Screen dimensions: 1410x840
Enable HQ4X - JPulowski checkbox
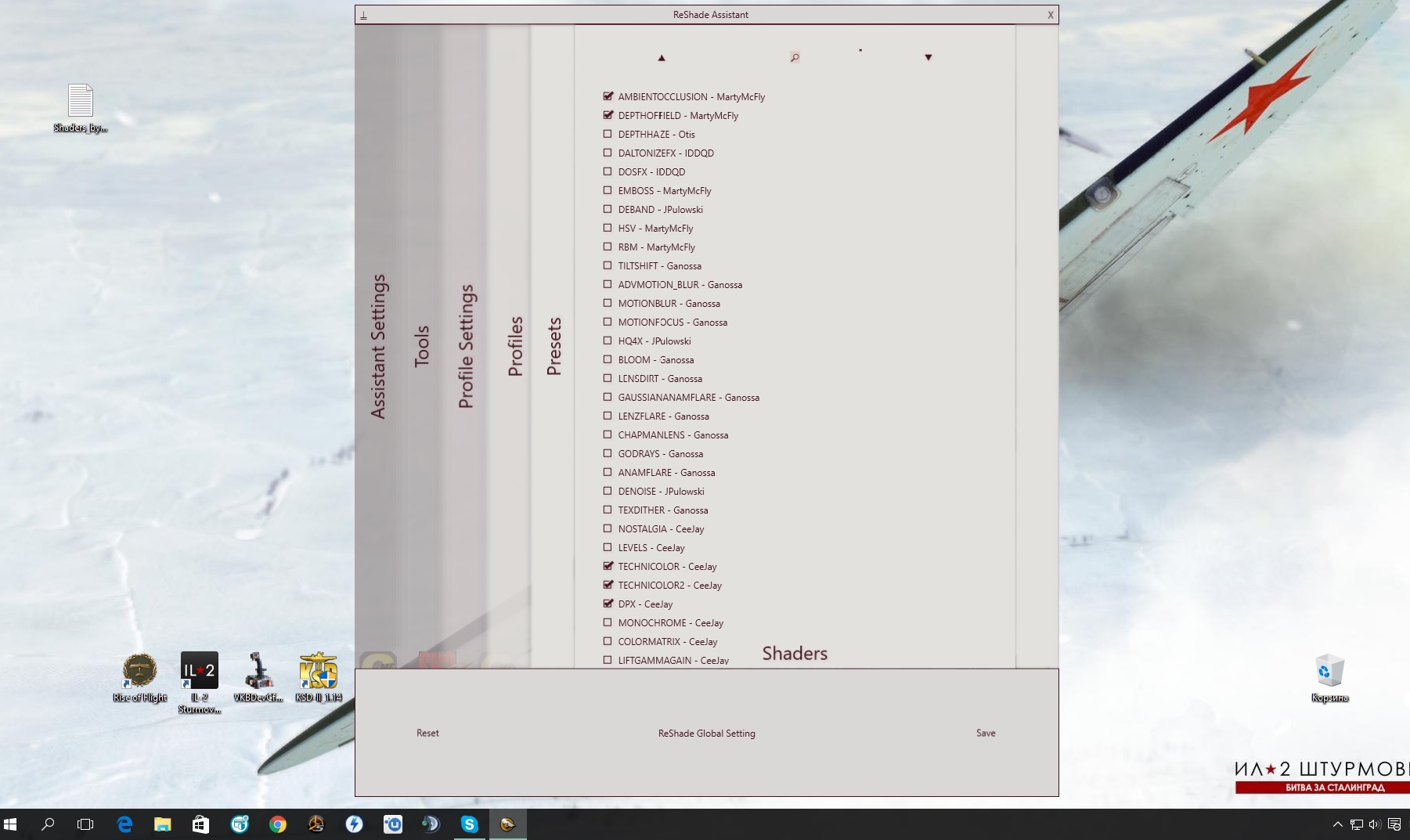608,341
